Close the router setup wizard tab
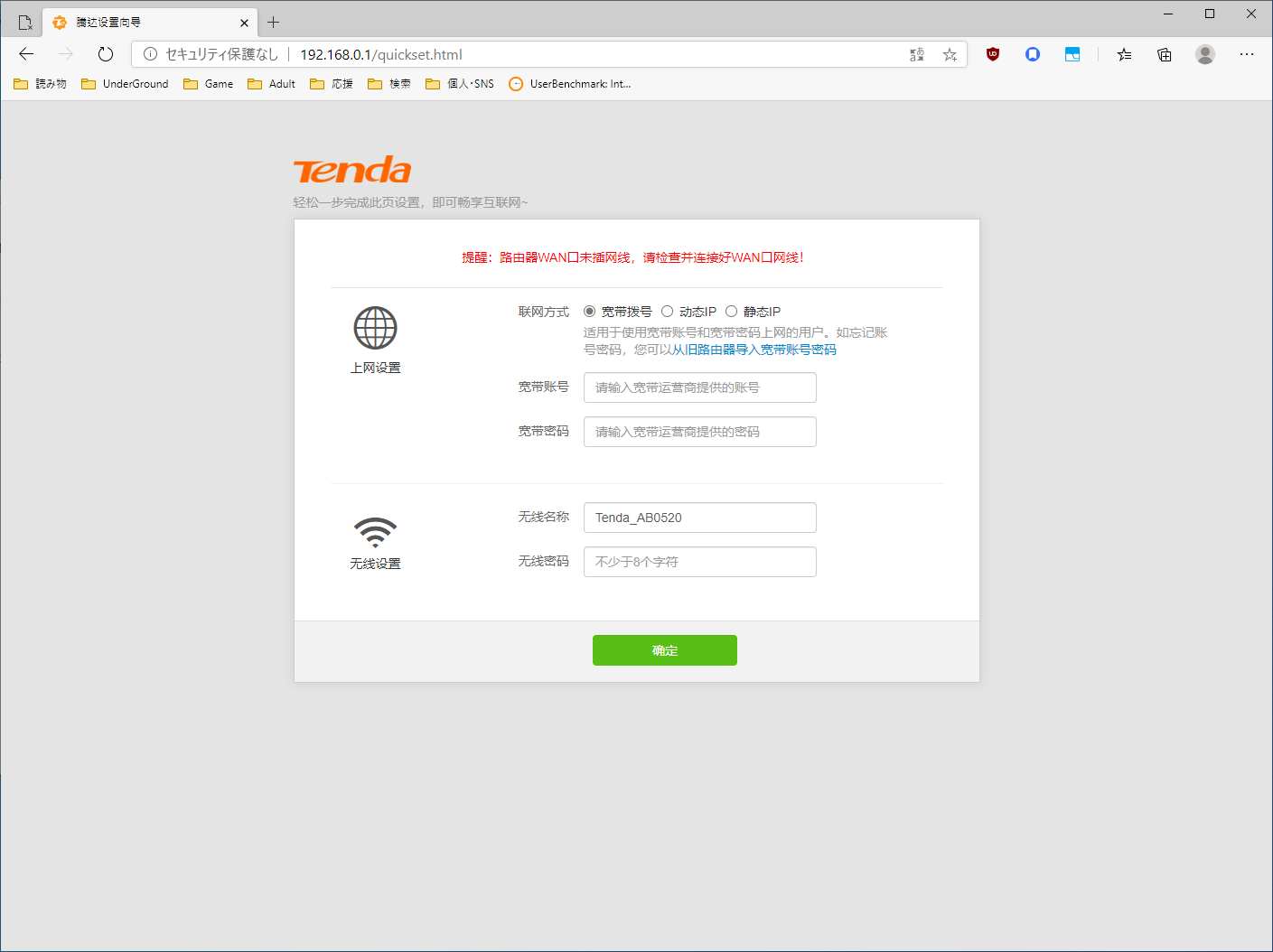 [244, 23]
